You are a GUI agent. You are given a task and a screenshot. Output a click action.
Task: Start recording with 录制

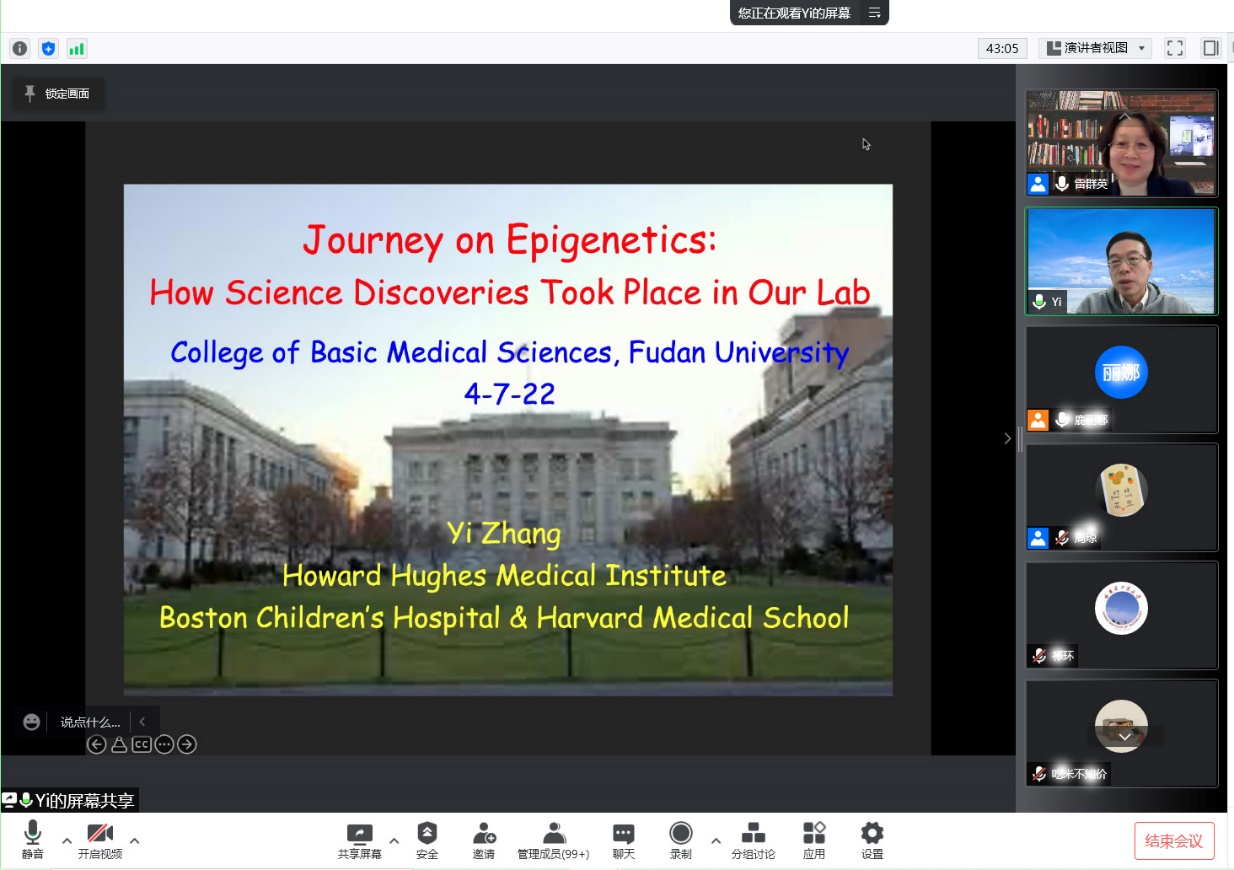pos(681,840)
